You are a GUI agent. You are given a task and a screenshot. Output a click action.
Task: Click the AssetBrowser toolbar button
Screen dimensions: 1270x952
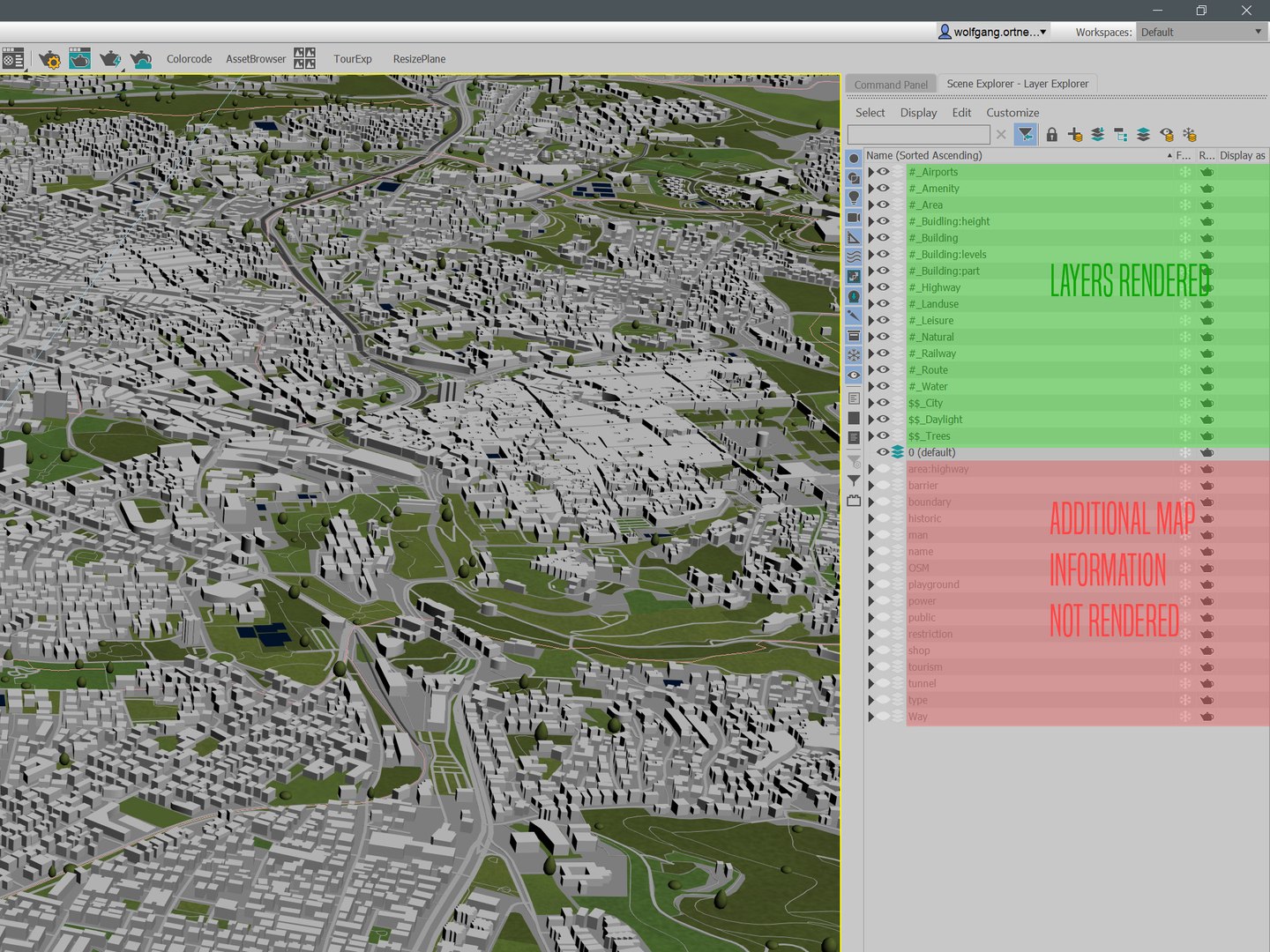tap(256, 59)
